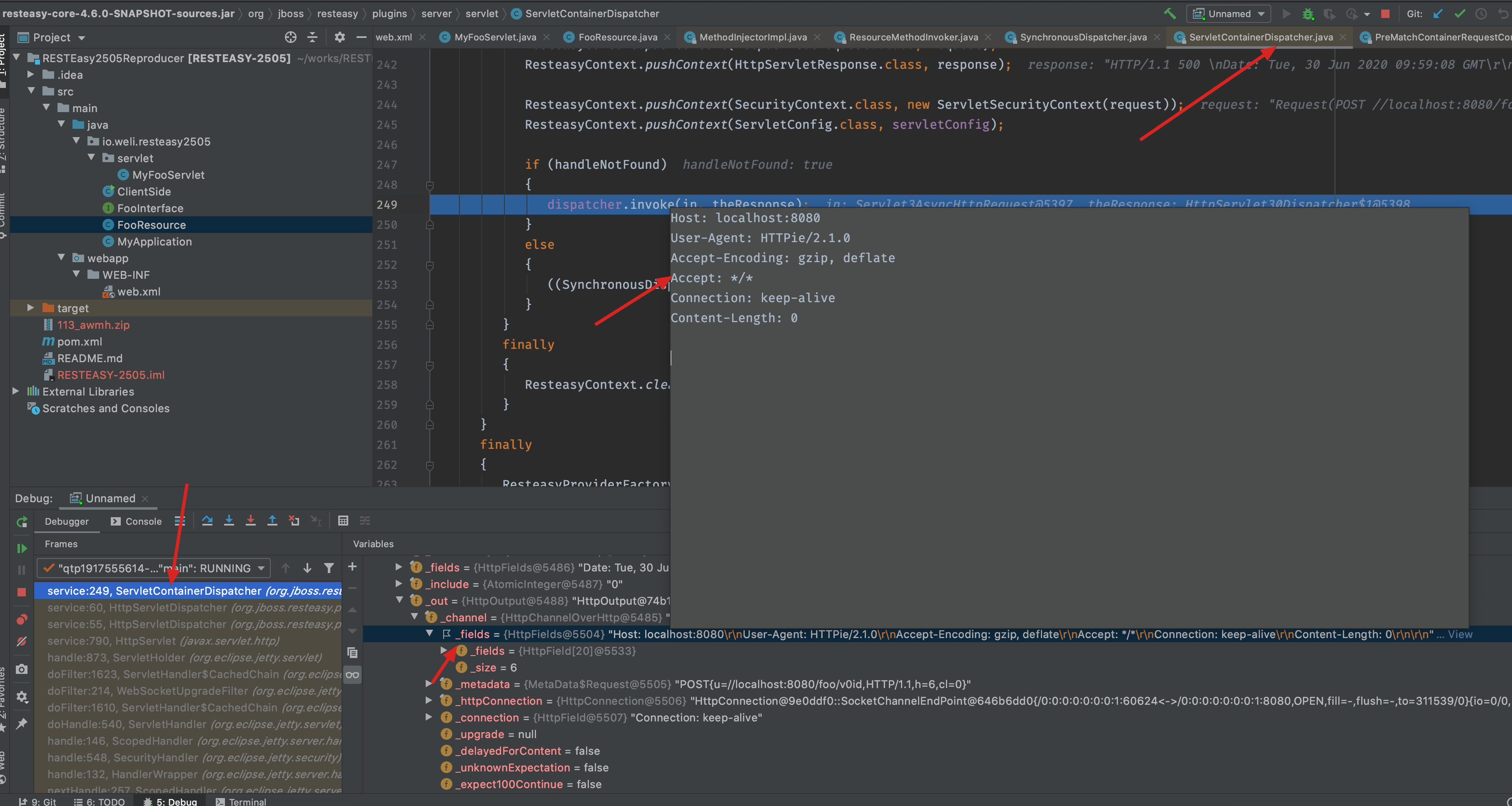Collapse the _out HttpOutput variable node
The width and height of the screenshot is (1512, 806).
(399, 601)
